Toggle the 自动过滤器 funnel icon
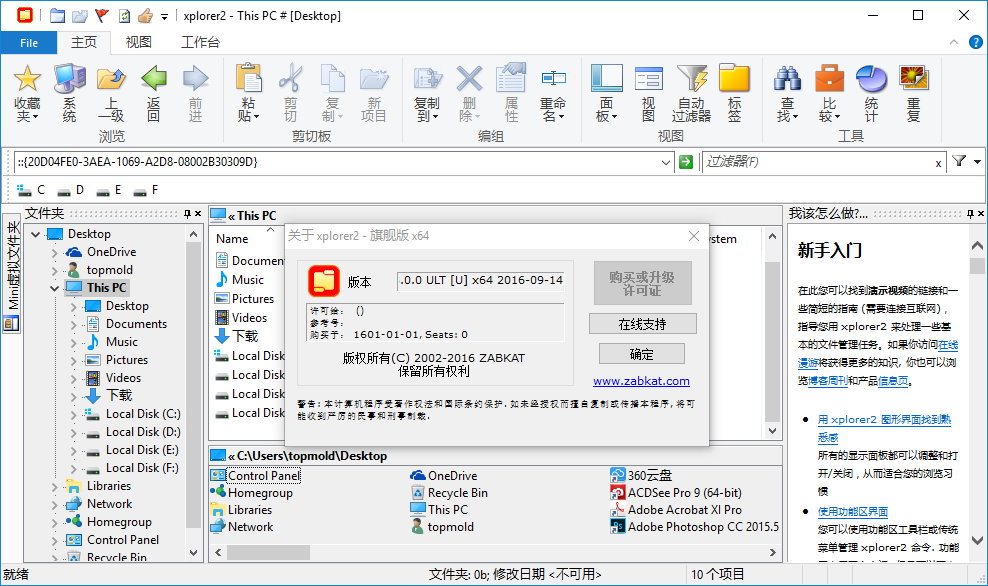 [x=691, y=79]
